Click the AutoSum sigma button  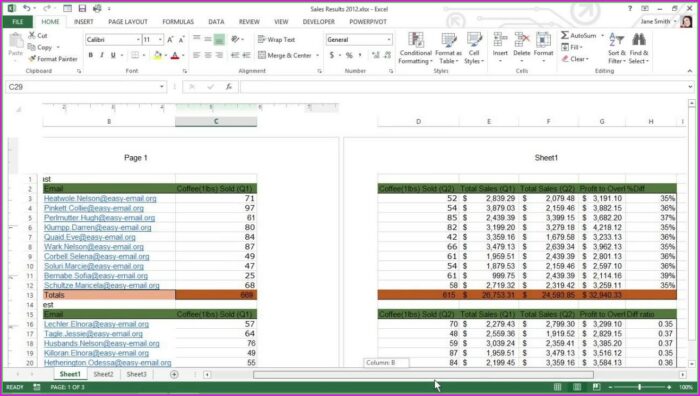[x=579, y=35]
